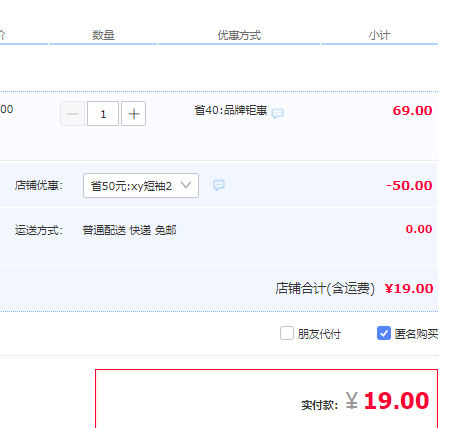
Task: Click the 普通配送 快递 免邮 shipping text
Action: (x=129, y=230)
